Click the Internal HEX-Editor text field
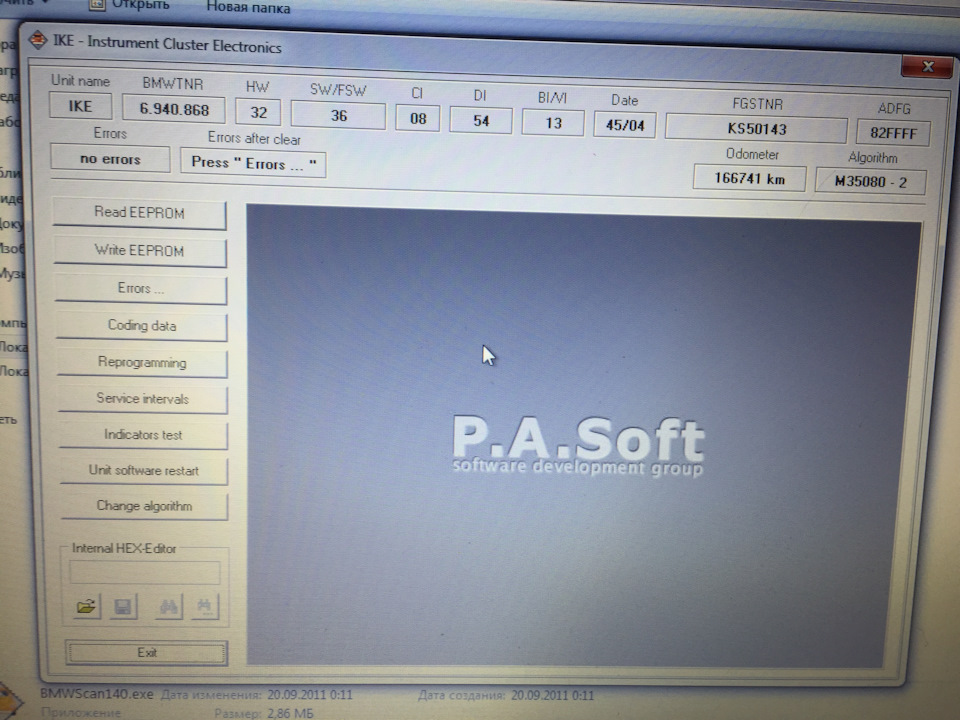Image resolution: width=960 pixels, height=720 pixels. point(144,572)
